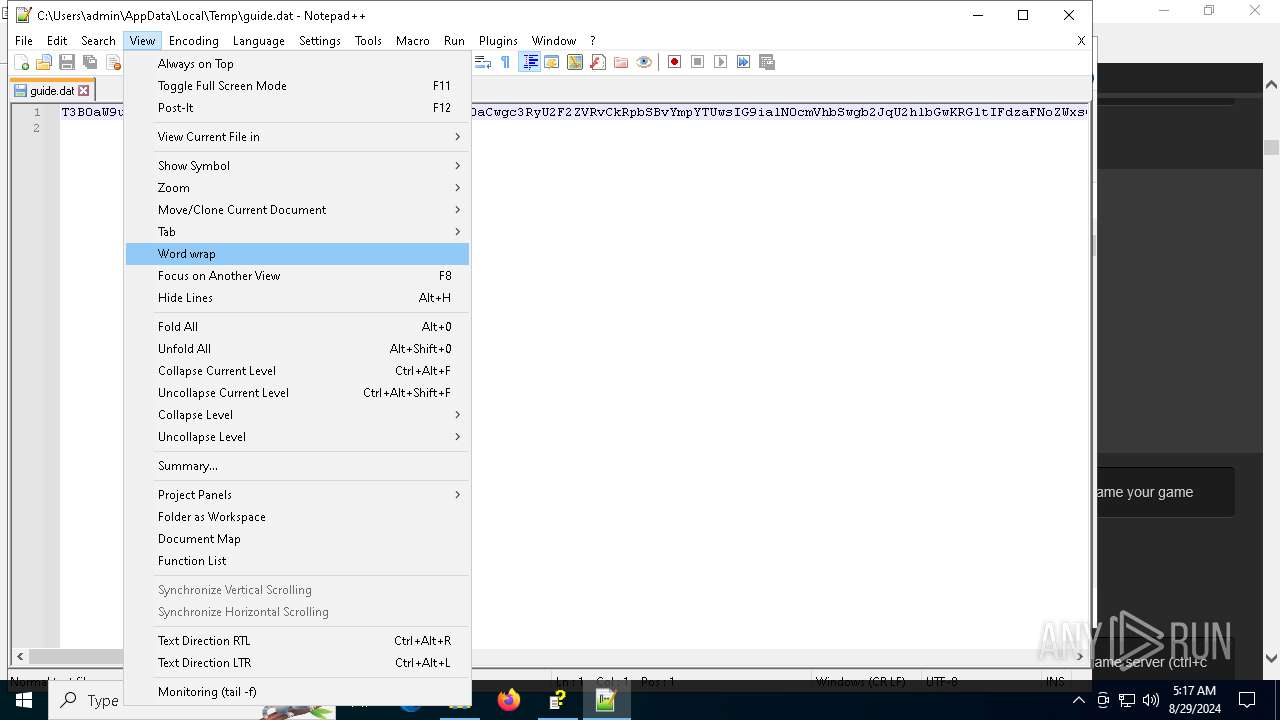
Task: Open the Document Map toolbar icon
Action: pyautogui.click(x=575, y=62)
